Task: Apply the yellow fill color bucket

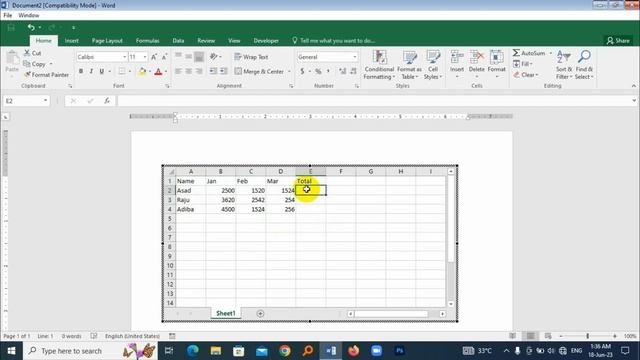Action: [x=142, y=71]
